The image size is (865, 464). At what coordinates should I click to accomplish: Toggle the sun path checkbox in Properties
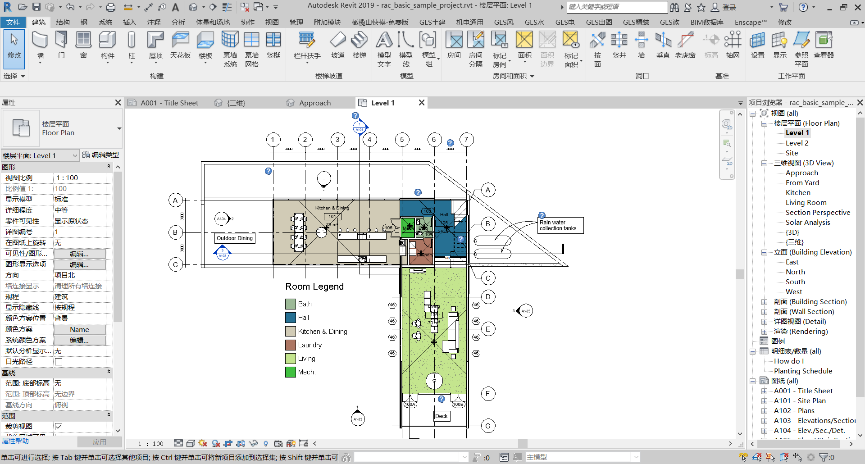click(57, 362)
